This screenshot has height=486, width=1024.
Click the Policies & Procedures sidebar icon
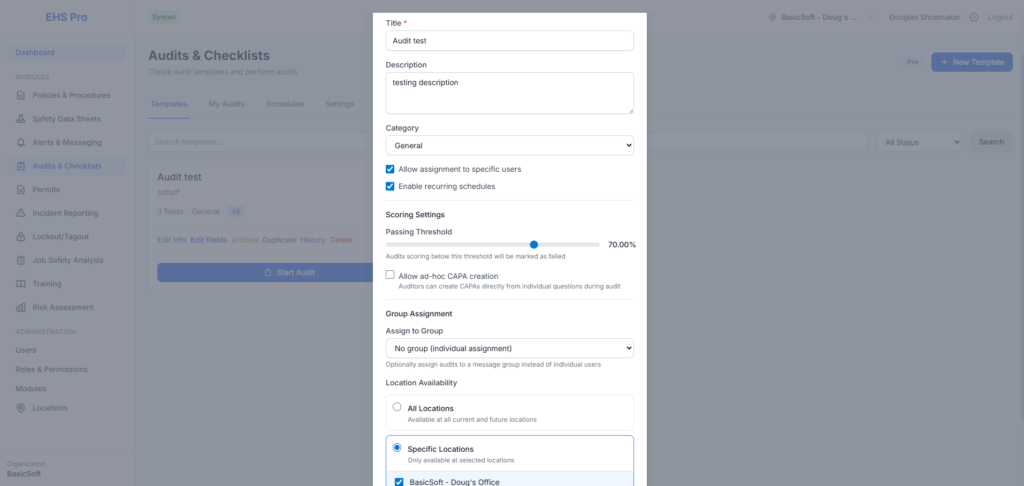tap(22, 96)
